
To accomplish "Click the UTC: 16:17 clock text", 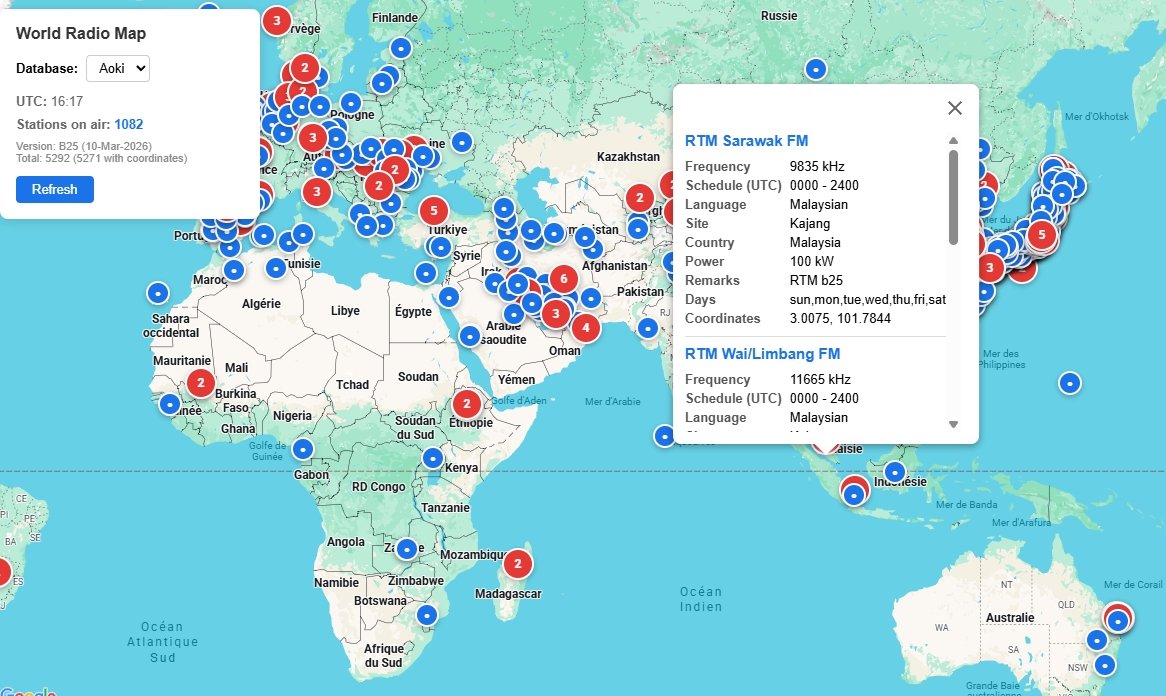I will [x=50, y=101].
